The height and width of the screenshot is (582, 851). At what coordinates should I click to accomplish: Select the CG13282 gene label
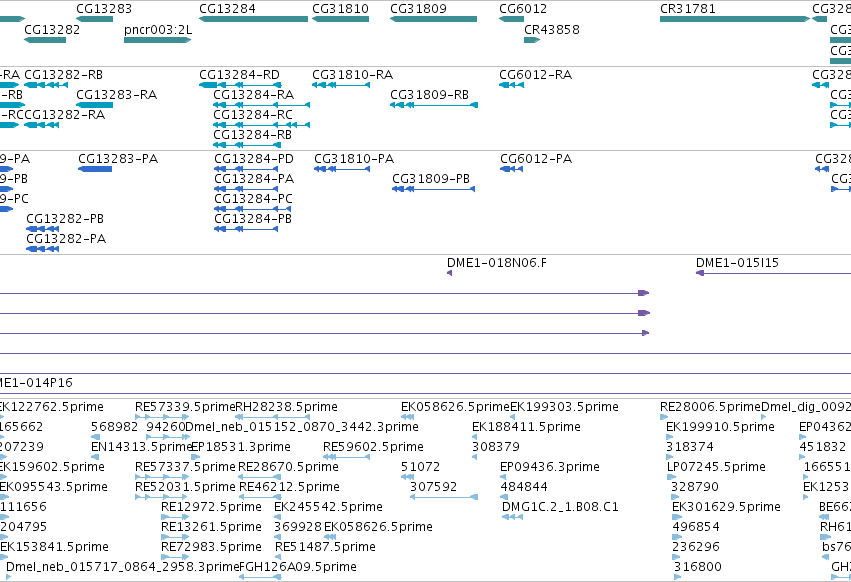[52, 29]
